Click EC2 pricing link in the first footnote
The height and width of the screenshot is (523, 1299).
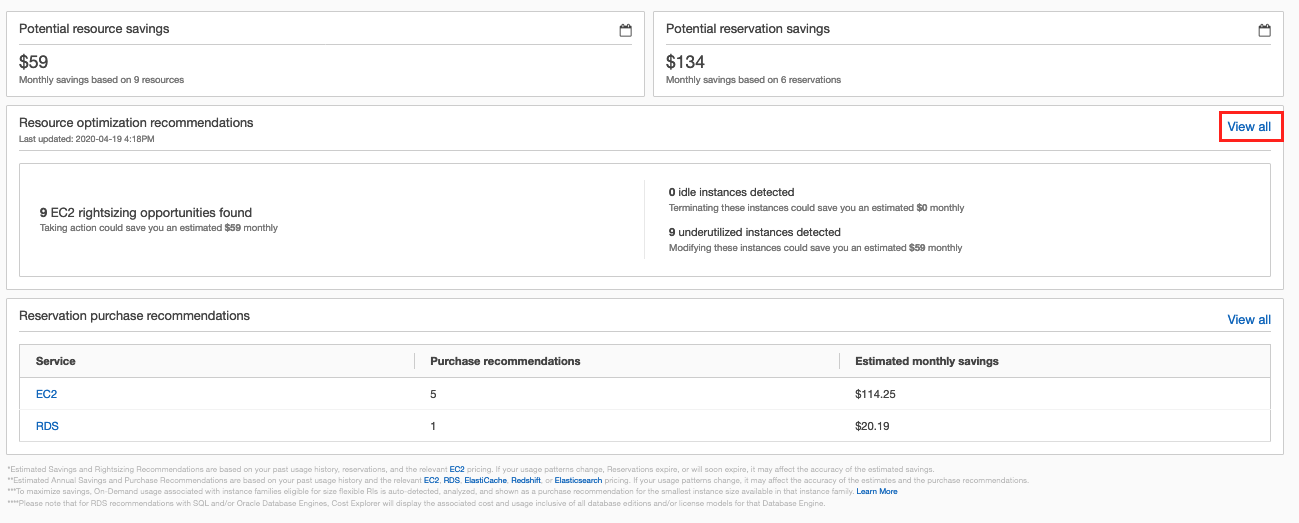457,468
